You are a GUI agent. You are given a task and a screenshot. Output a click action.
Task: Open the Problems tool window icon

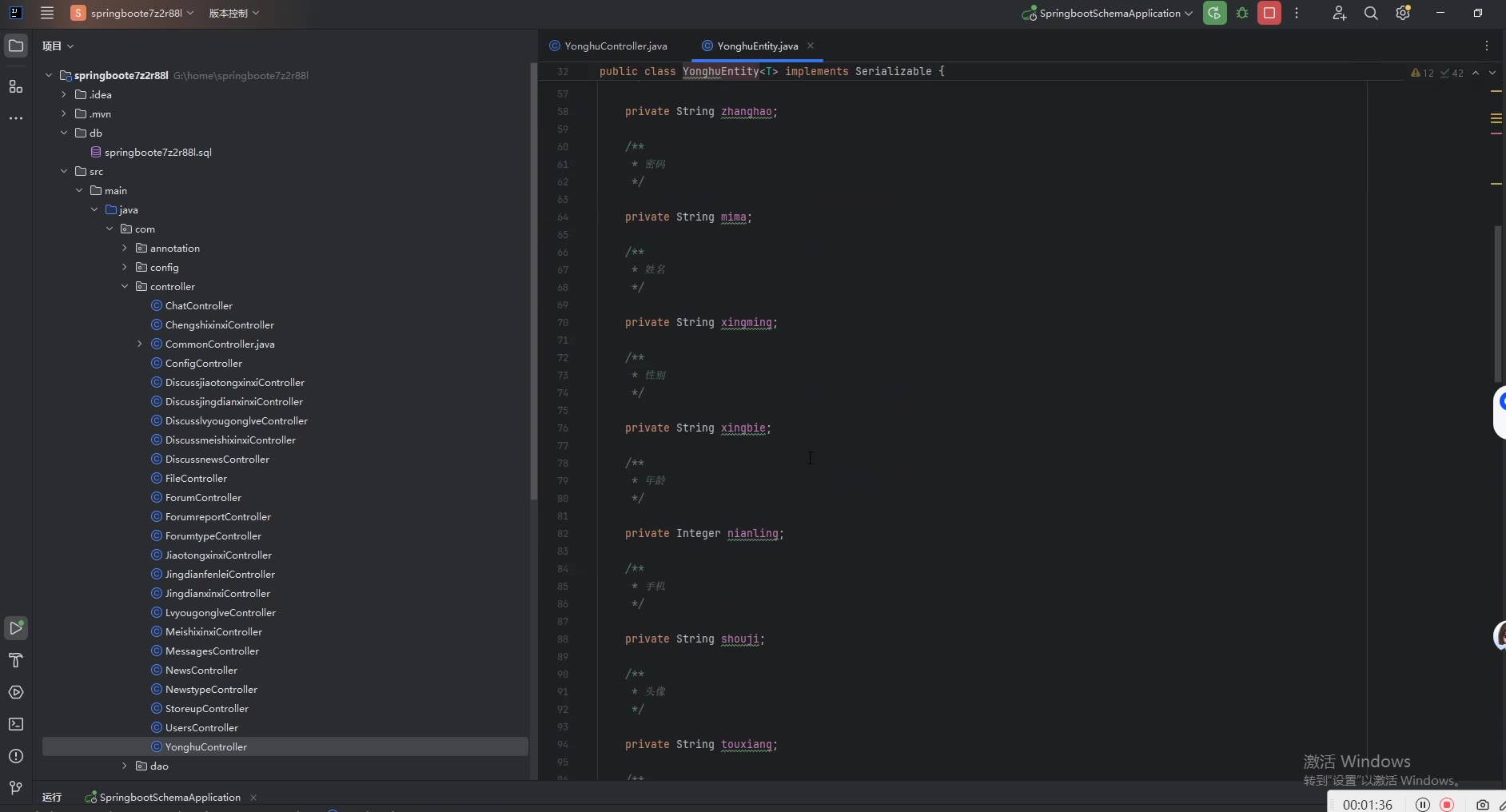tap(16, 756)
